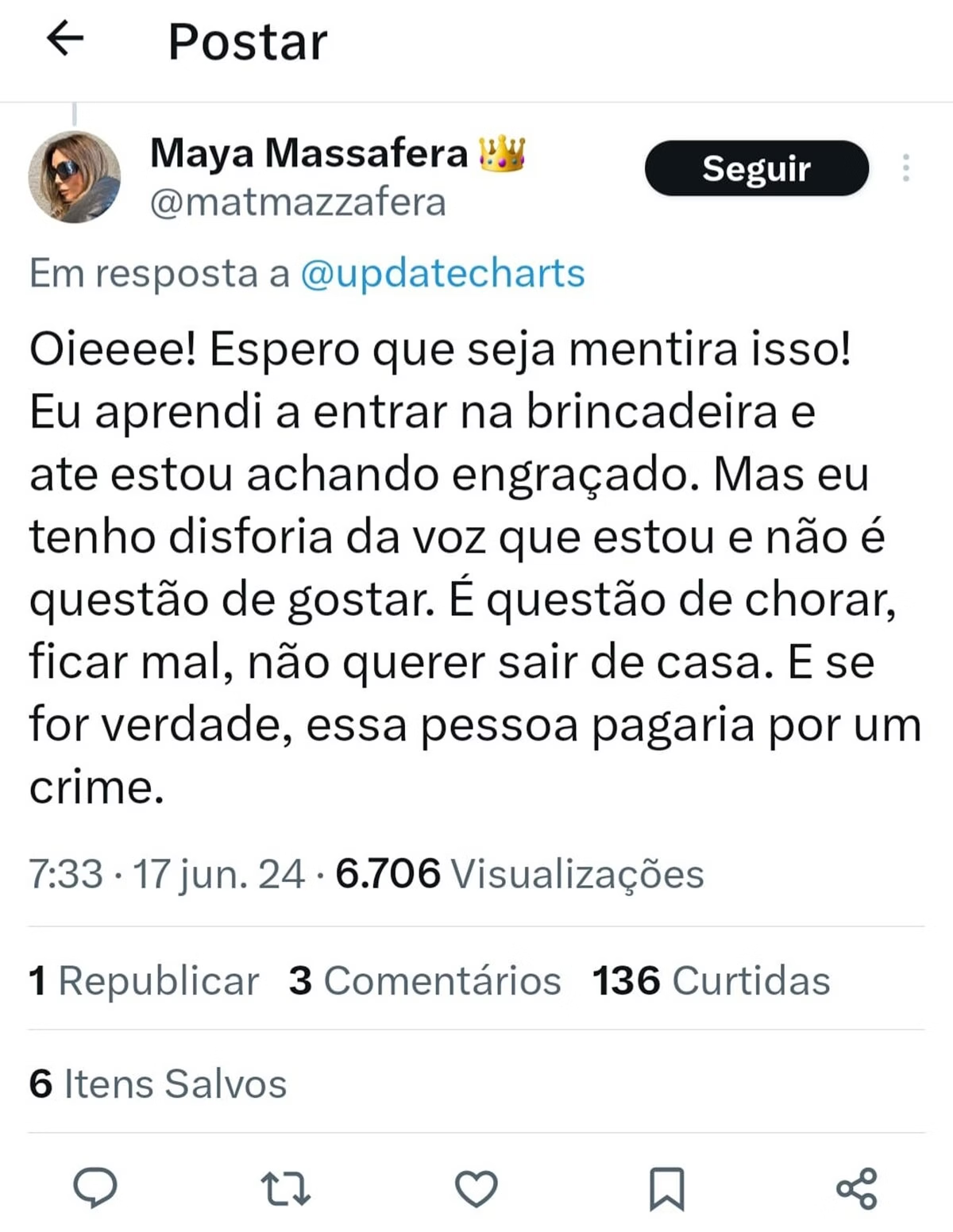Image resolution: width=953 pixels, height=1232 pixels.
Task: Open the 6 Itens Salvos count
Action: [157, 1084]
